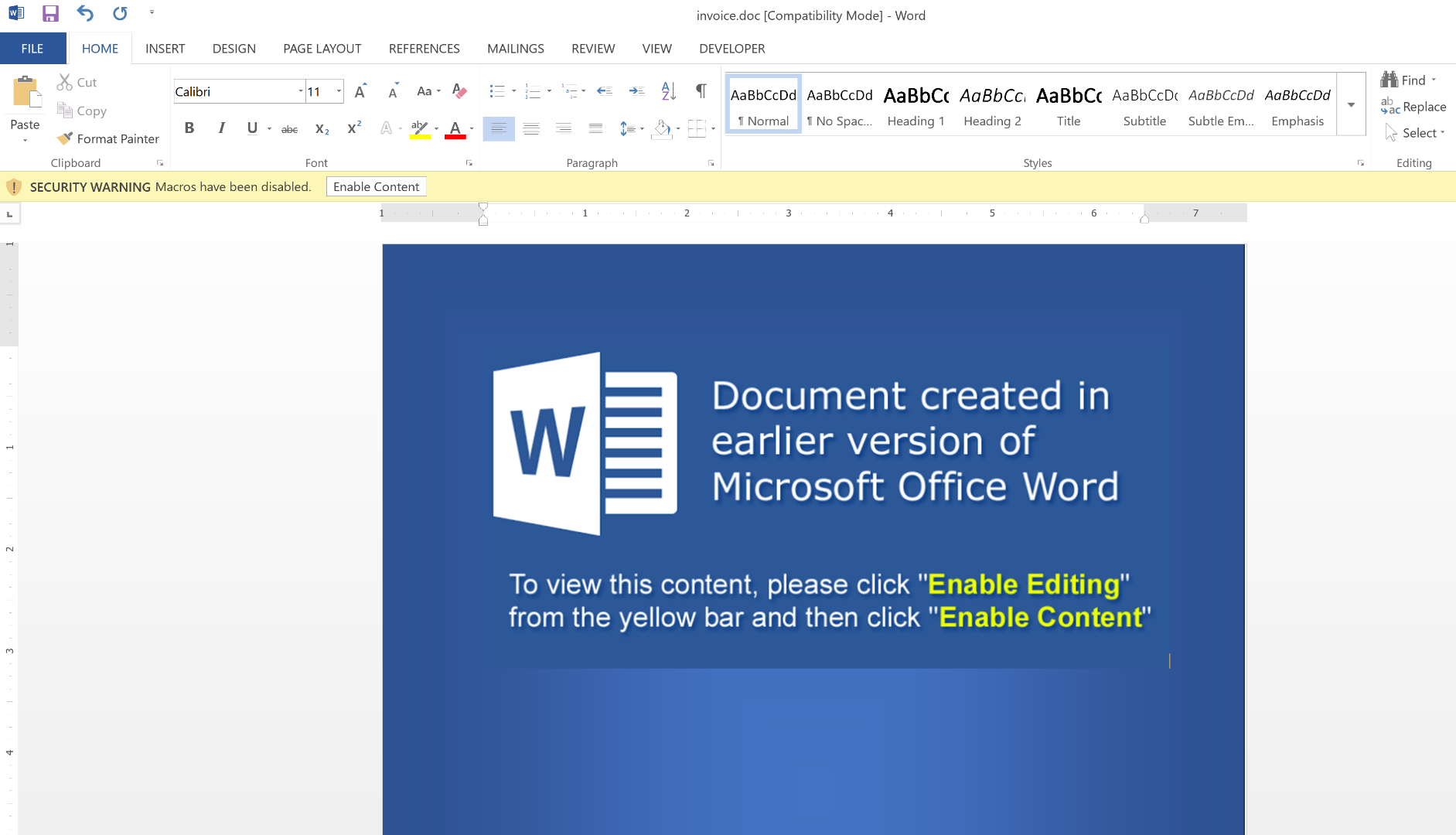Click the Undo arrow icon
The width and height of the screenshot is (1456, 835).
click(85, 13)
